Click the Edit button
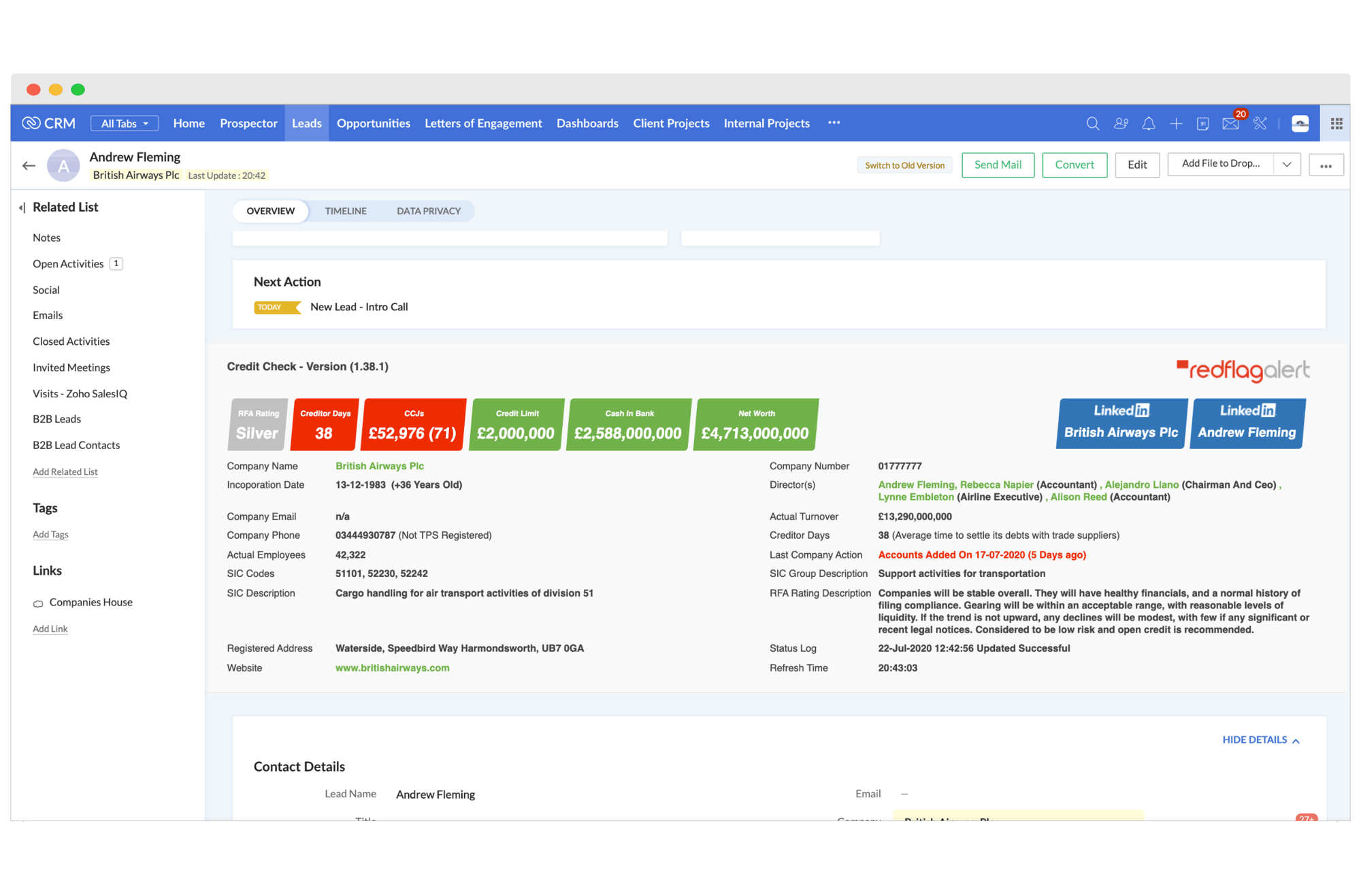This screenshot has width=1361, height=896. pyautogui.click(x=1137, y=165)
